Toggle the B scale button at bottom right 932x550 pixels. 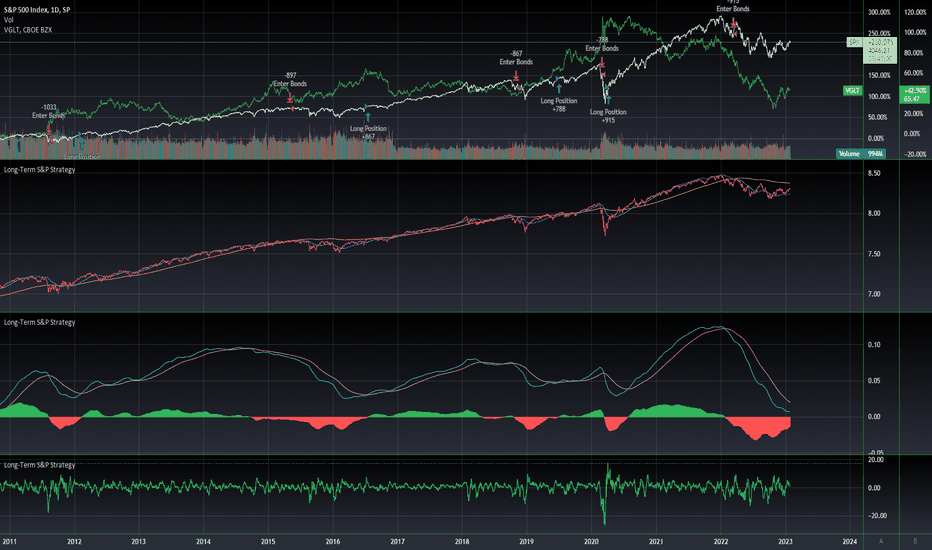tap(916, 542)
